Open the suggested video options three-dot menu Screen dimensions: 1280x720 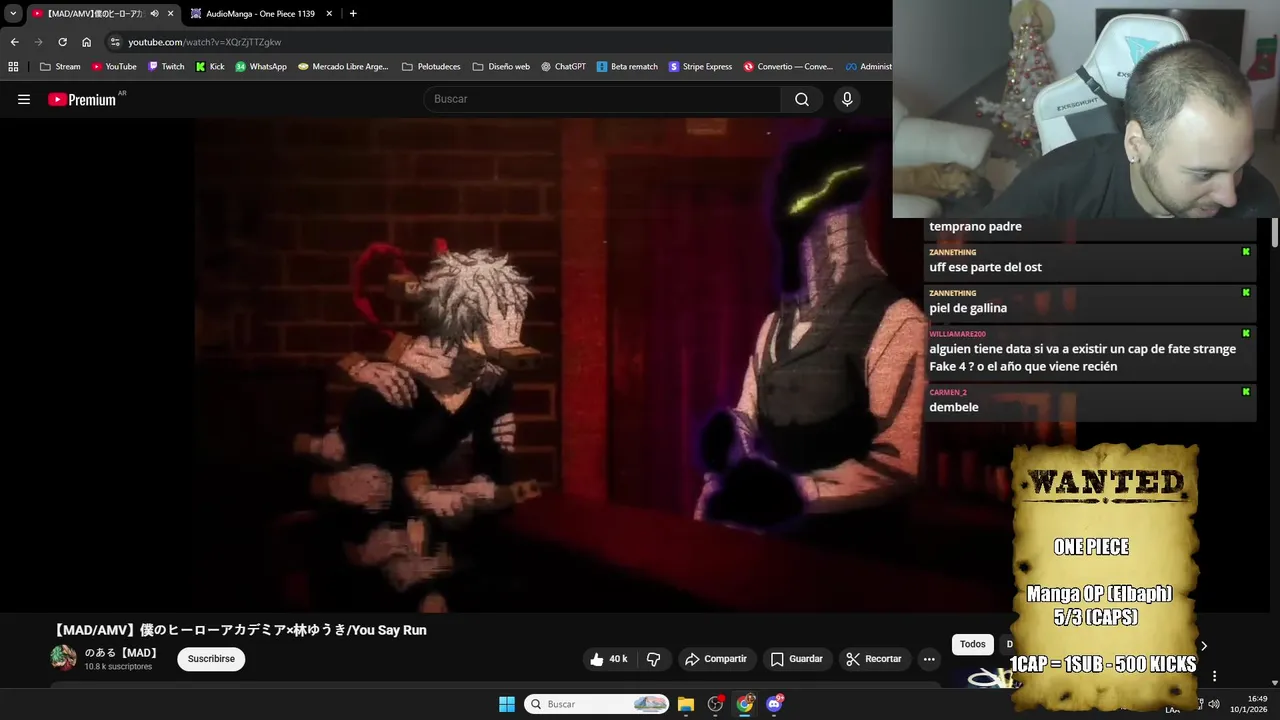[1215, 676]
